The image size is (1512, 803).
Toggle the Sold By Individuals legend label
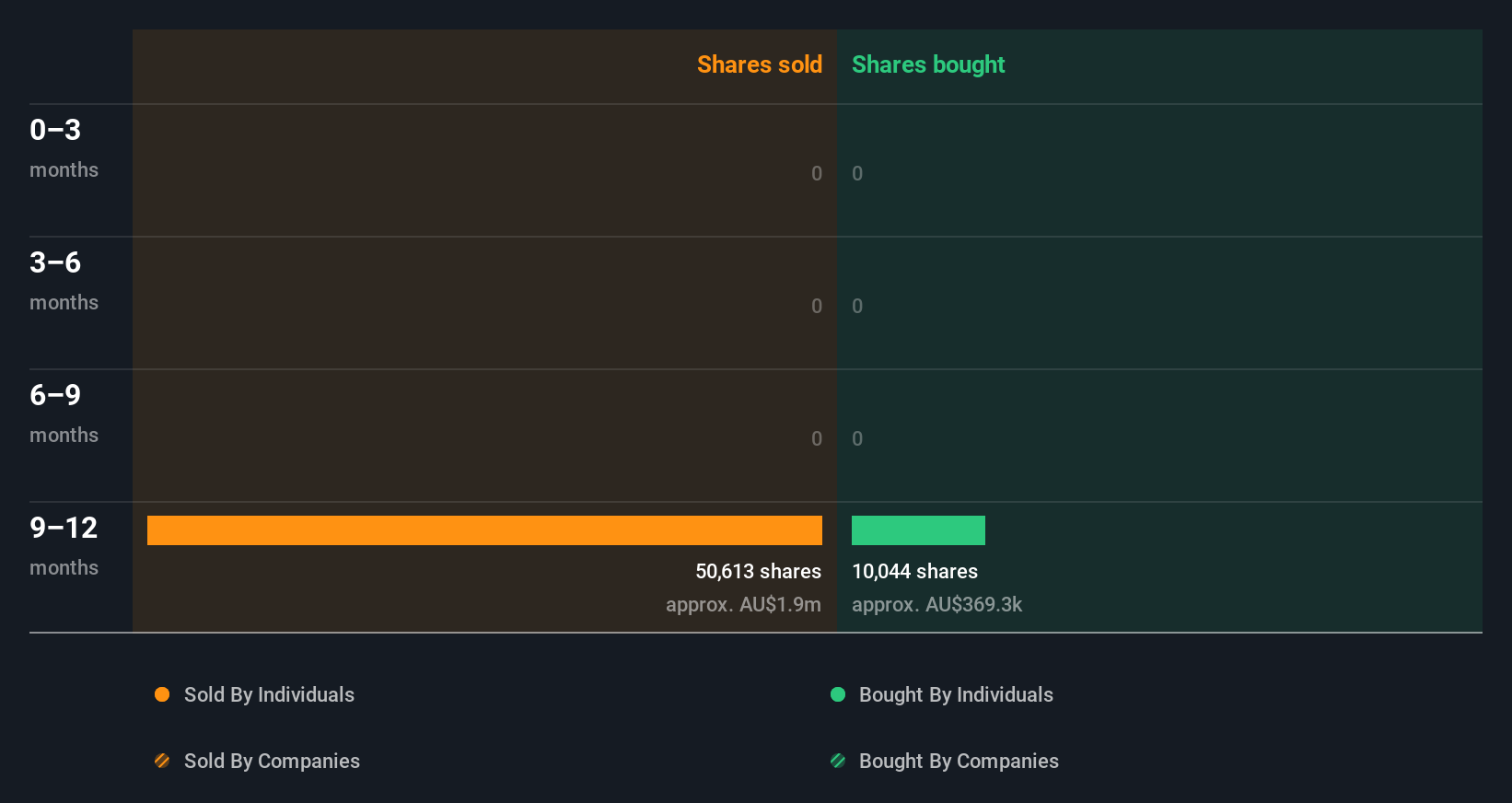point(269,694)
